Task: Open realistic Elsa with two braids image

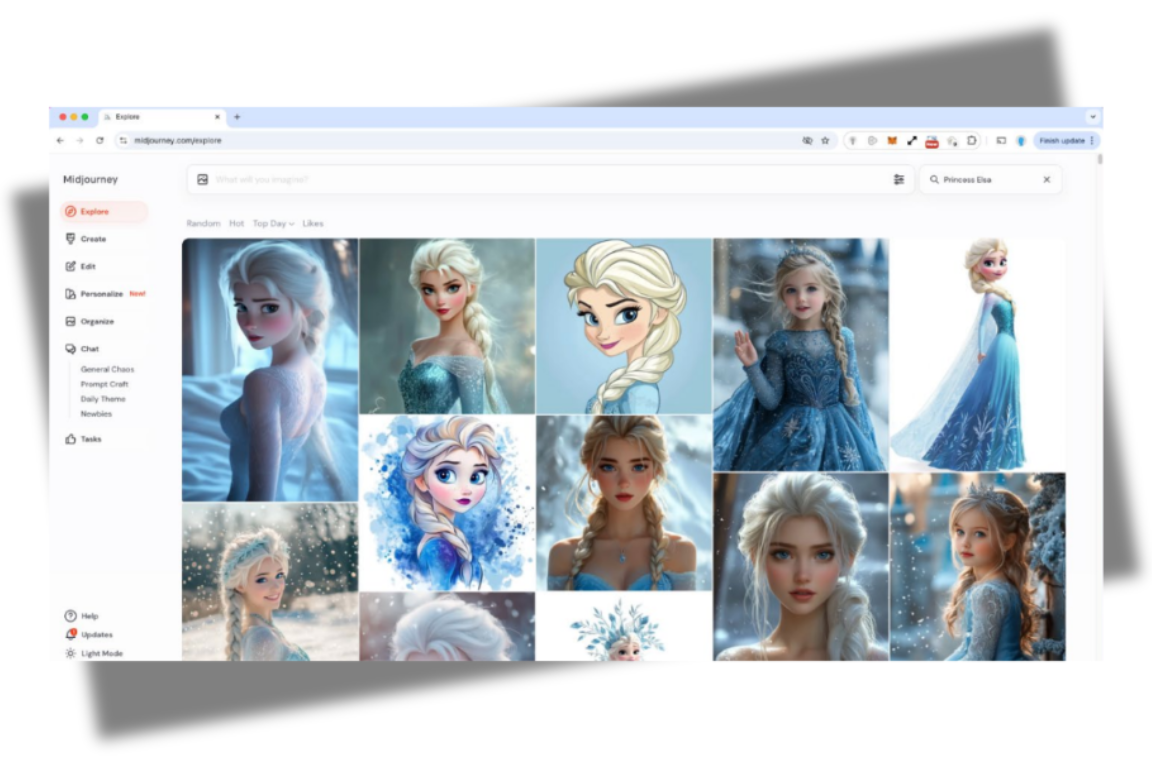Action: (x=624, y=503)
